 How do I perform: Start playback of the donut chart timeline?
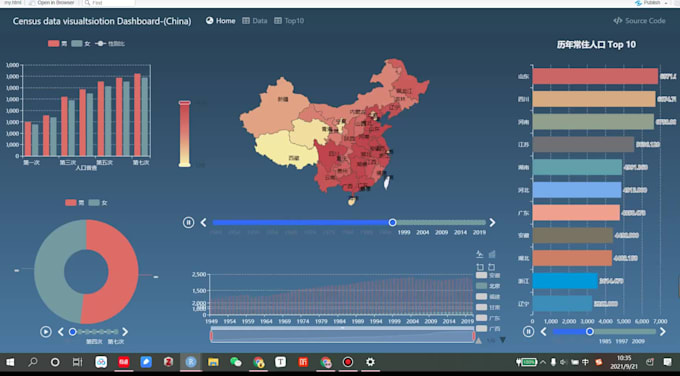tap(46, 332)
